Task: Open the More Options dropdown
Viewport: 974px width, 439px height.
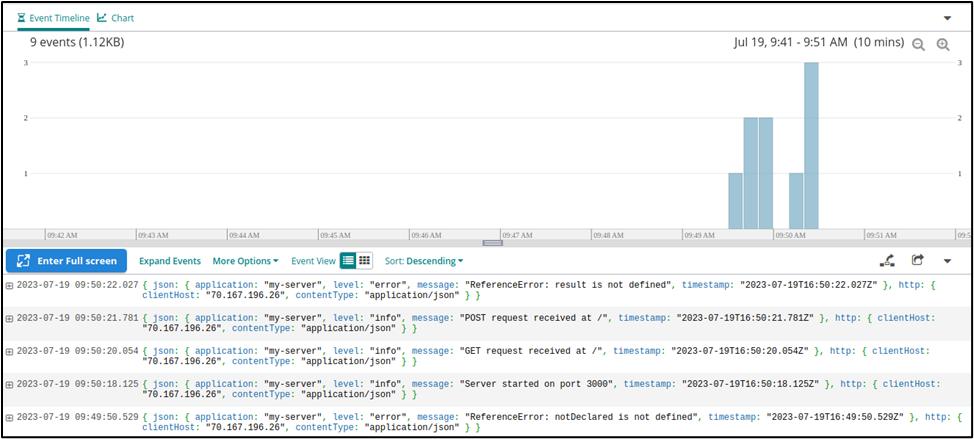Action: 245,261
